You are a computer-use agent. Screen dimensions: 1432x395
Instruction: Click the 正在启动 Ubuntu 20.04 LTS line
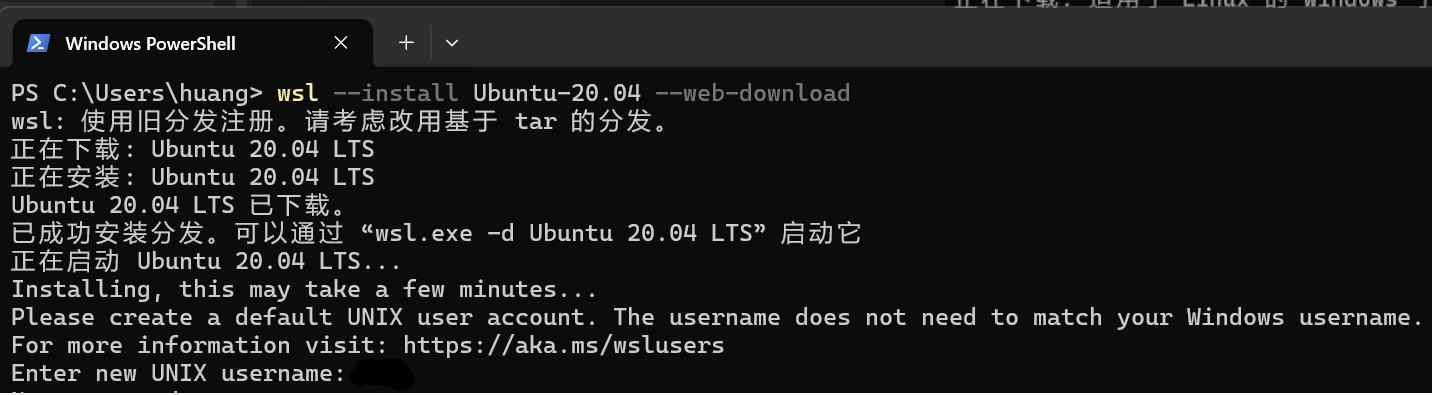click(206, 262)
